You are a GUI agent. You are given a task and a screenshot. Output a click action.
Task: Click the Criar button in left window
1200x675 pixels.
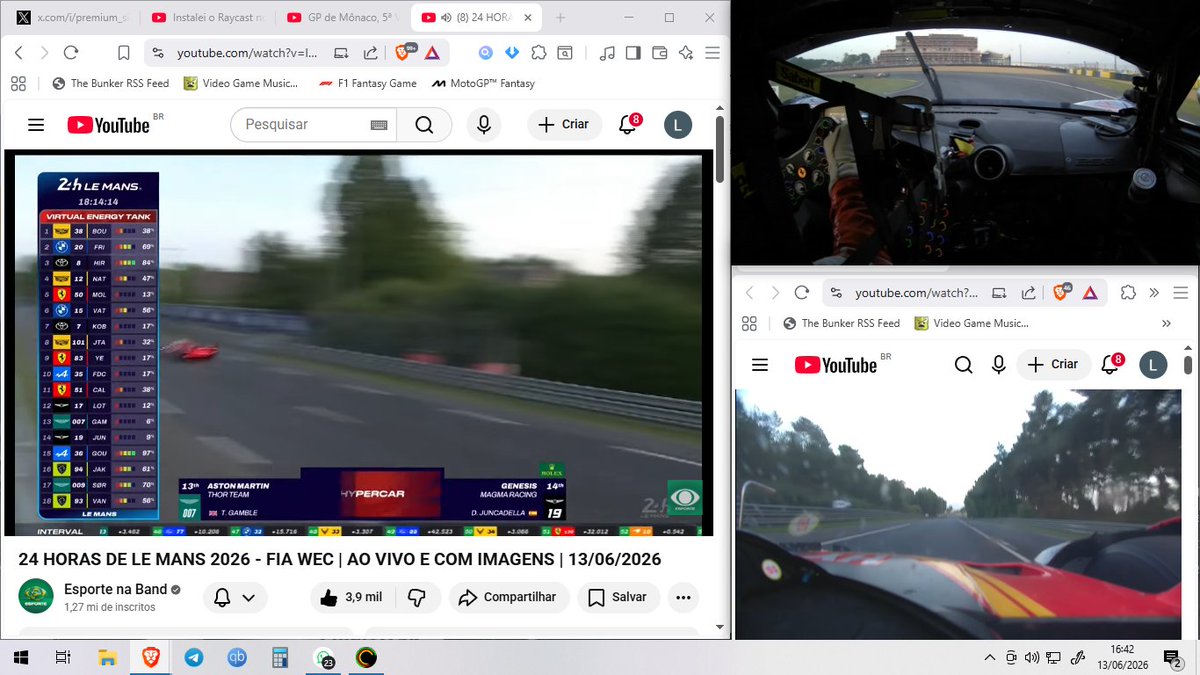(x=563, y=125)
